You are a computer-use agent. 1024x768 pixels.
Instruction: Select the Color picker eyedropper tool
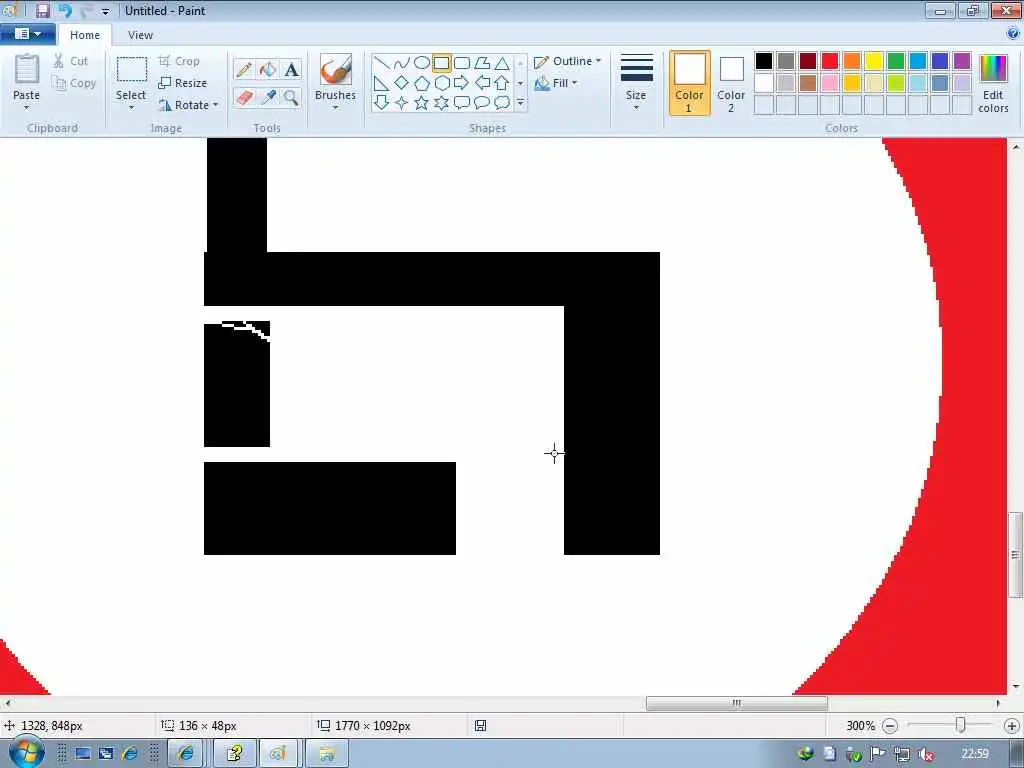pyautogui.click(x=268, y=98)
